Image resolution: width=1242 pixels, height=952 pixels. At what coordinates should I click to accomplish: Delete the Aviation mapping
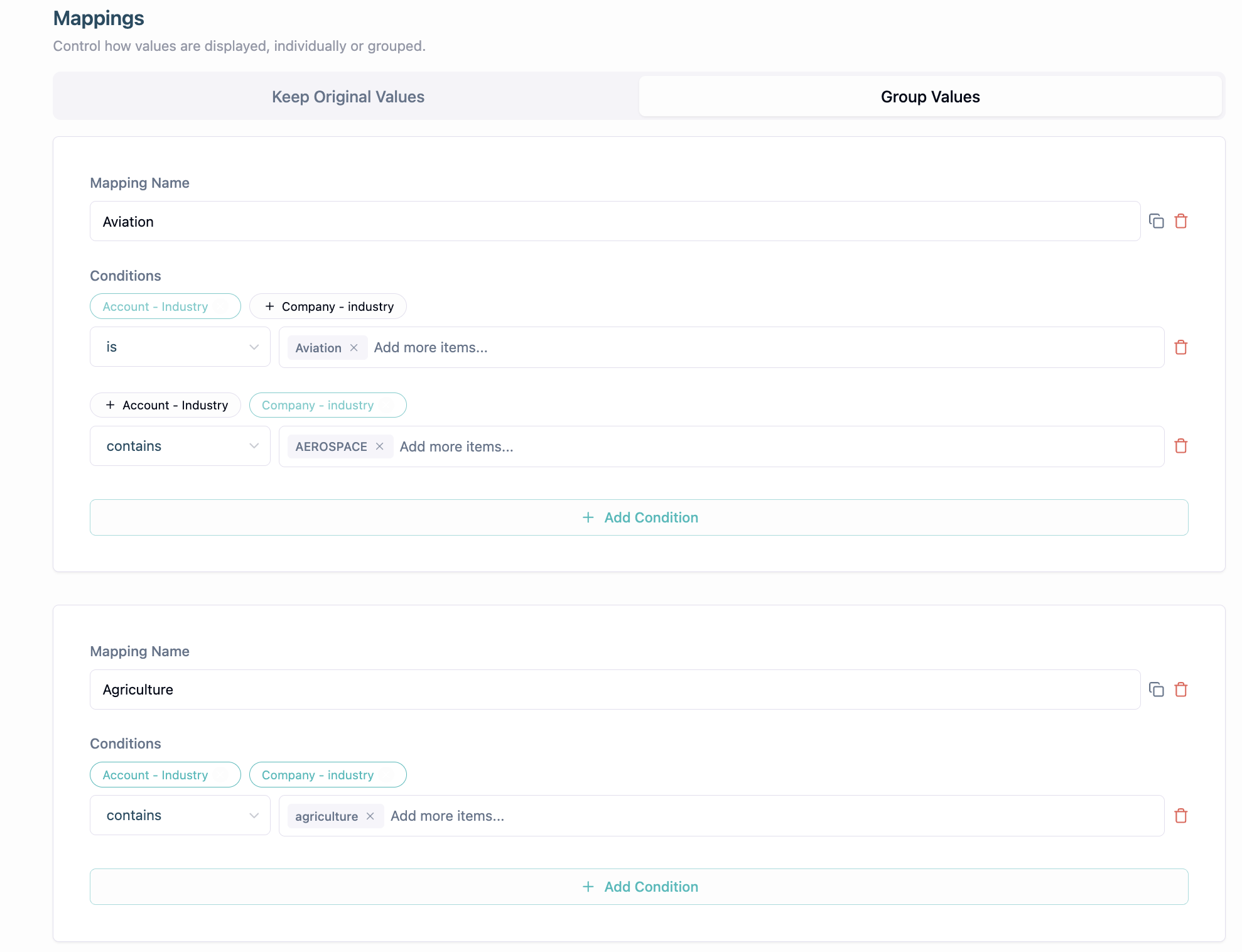click(1180, 221)
